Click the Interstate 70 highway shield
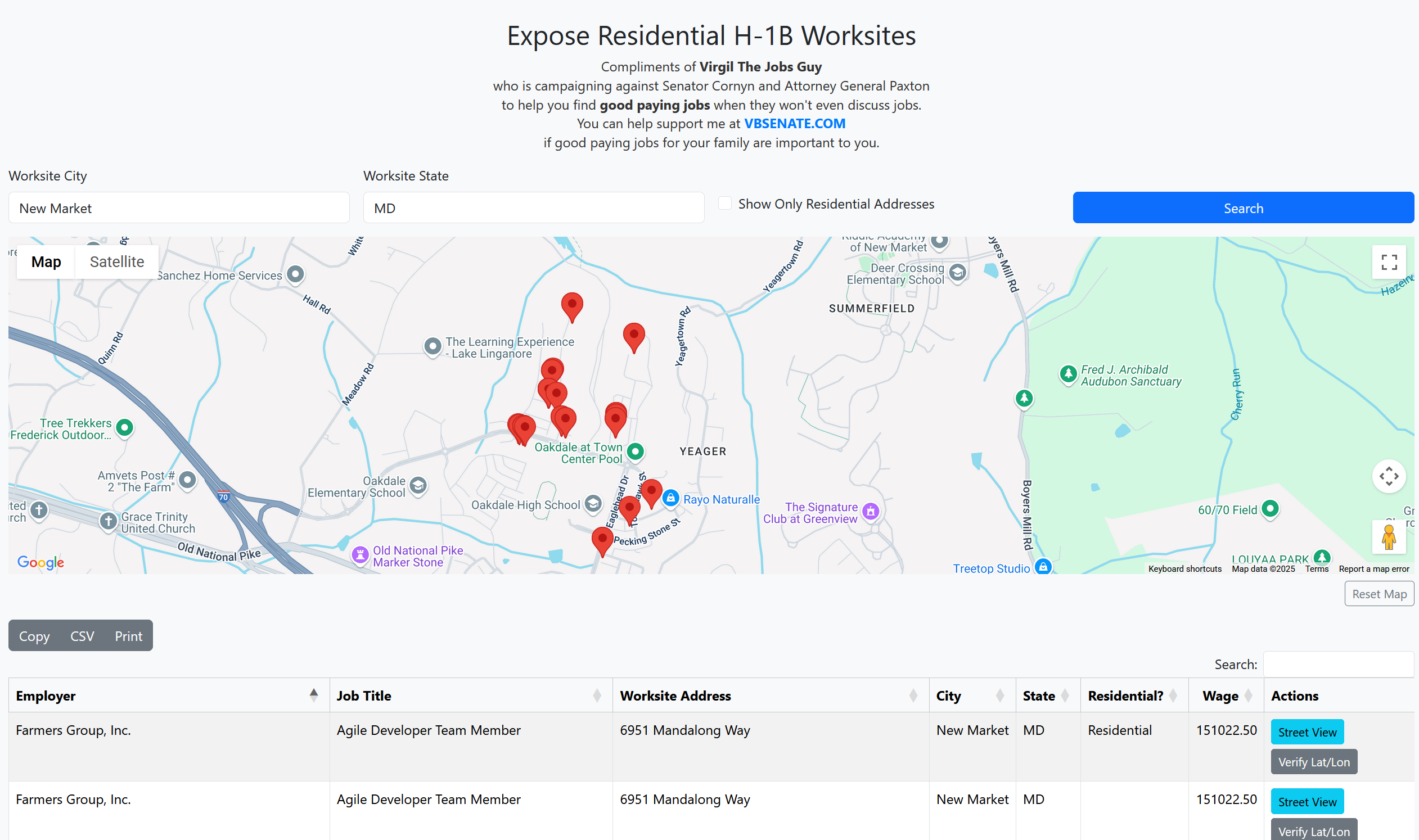The image size is (1419, 840). (224, 497)
